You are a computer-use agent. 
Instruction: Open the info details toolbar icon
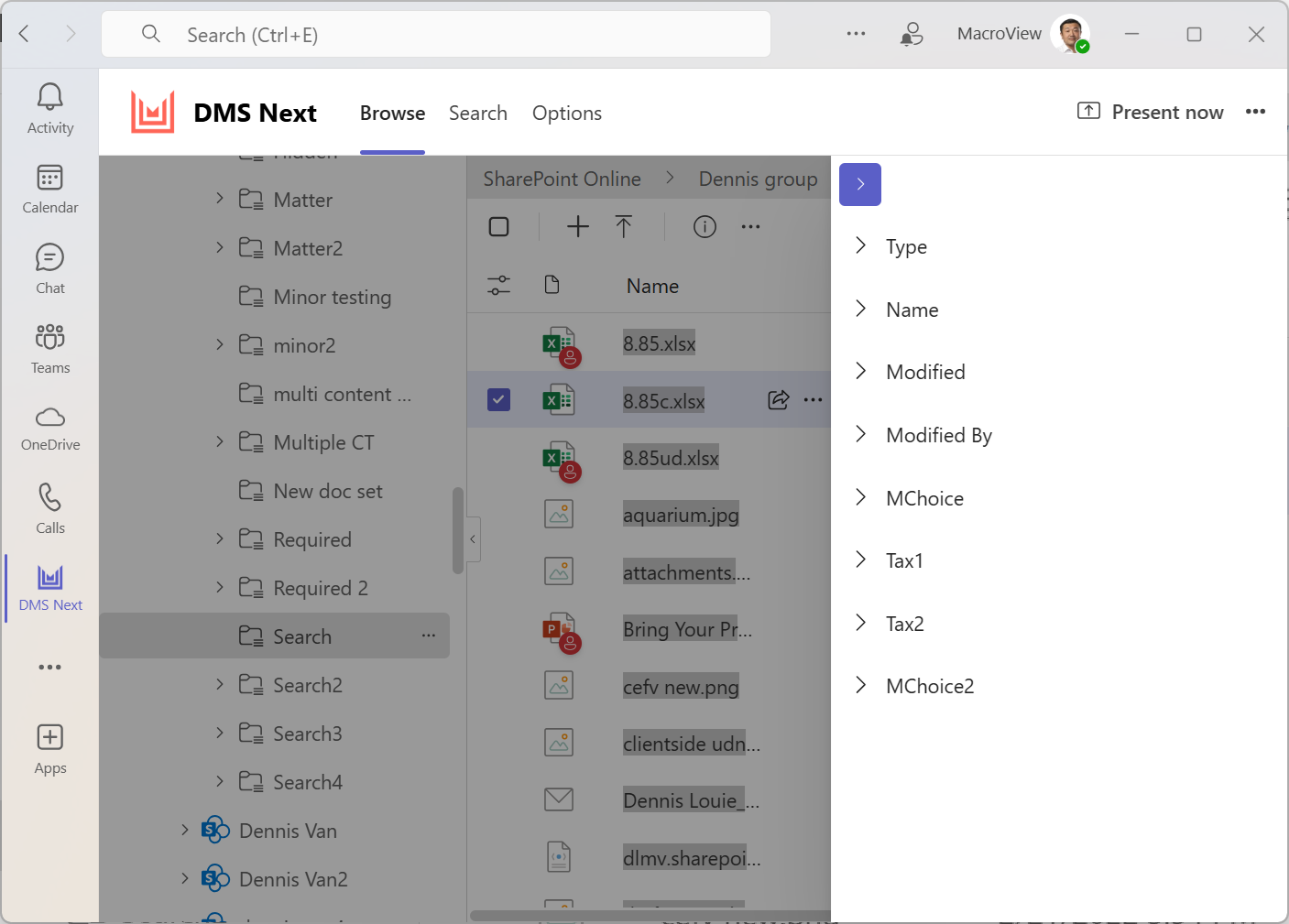click(x=705, y=226)
